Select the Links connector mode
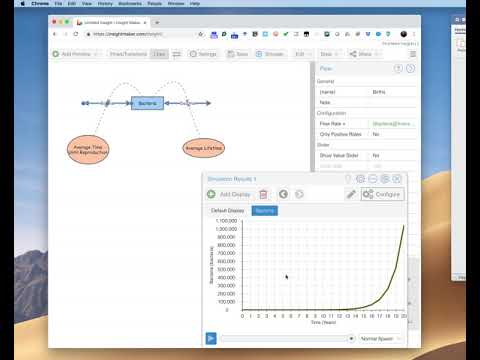 coord(159,54)
